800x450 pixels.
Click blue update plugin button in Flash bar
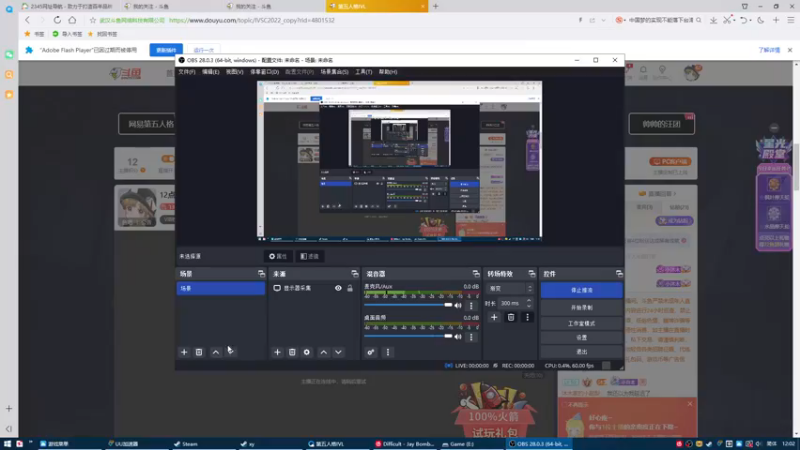click(166, 50)
